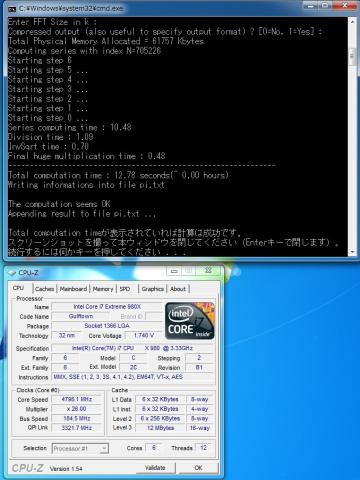Click the cmd window scrollbar thumb

(352, 57)
